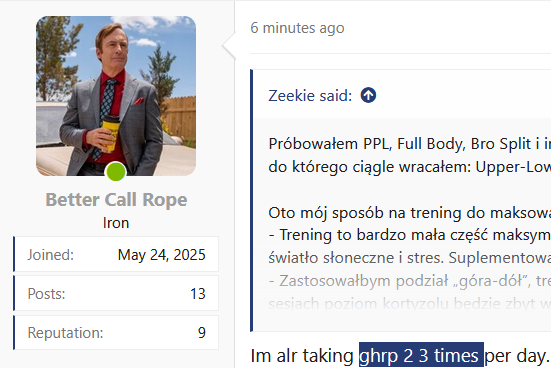Expand the faded quoted text block
This screenshot has height=368, width=551.
point(402,292)
